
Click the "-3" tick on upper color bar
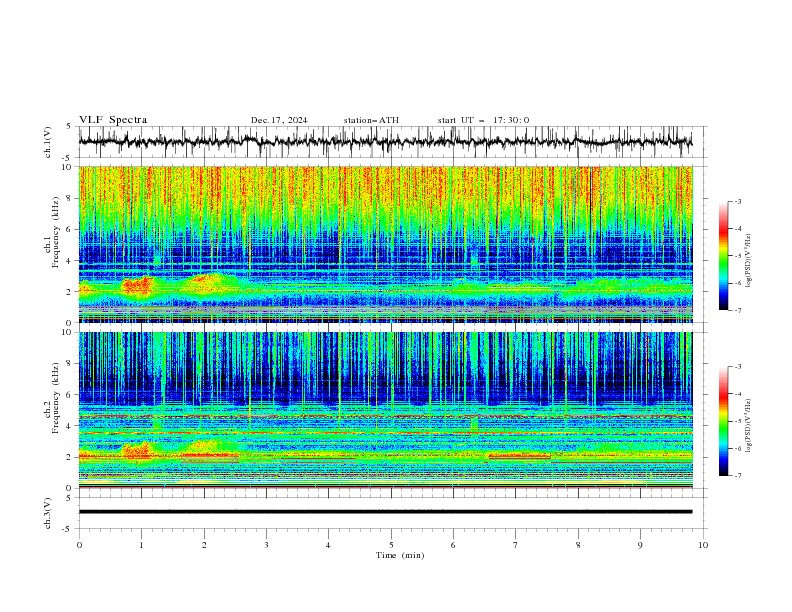coord(738,201)
